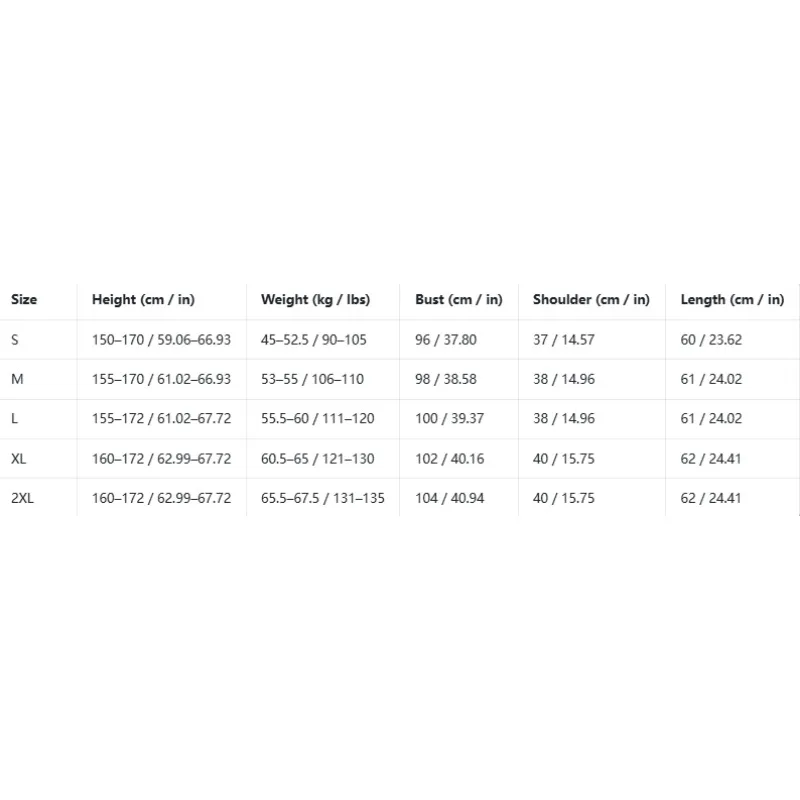The width and height of the screenshot is (800, 800).
Task: Click the L size row label
Action: 14,418
